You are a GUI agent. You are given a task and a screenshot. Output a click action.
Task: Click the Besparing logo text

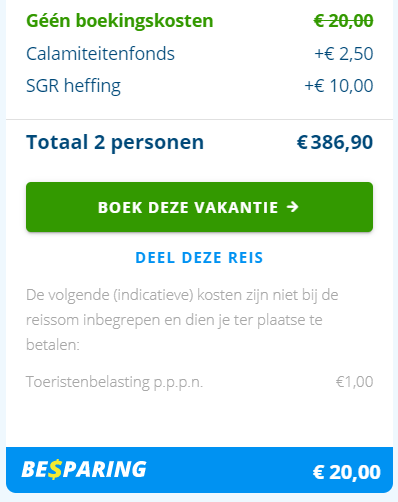pyautogui.click(x=84, y=469)
